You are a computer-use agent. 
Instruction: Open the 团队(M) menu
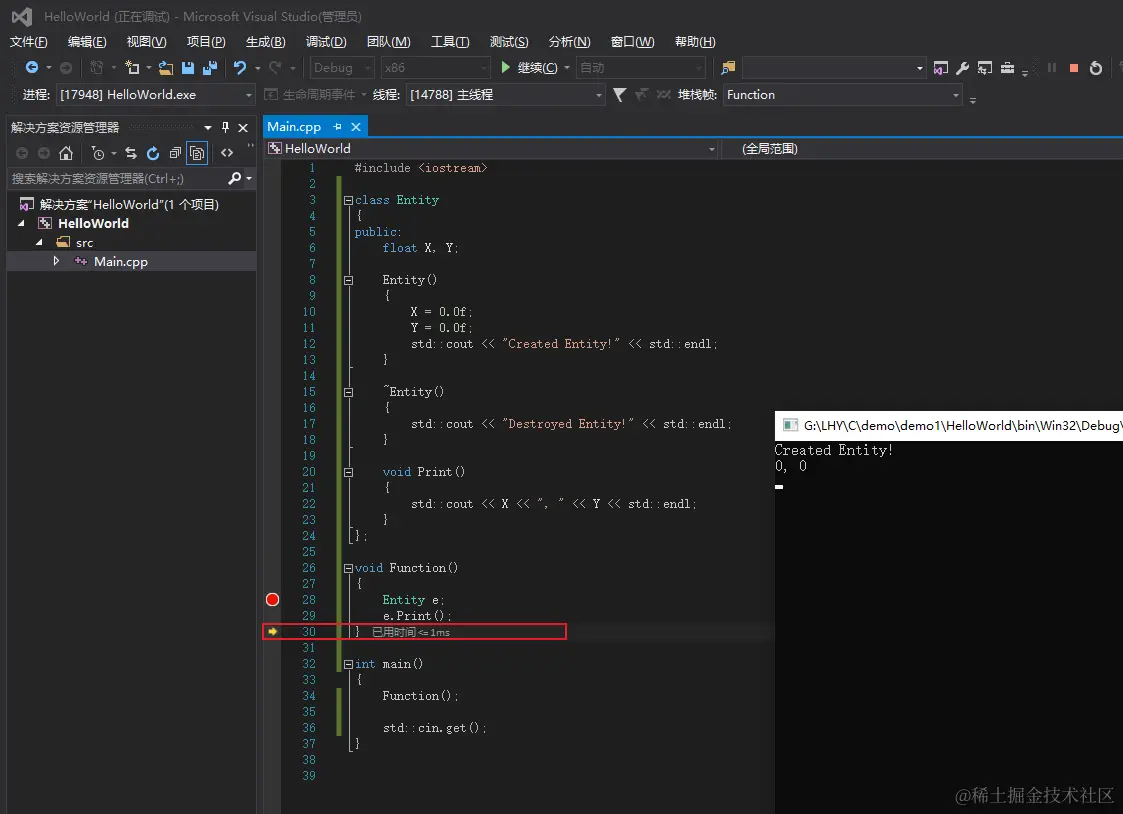388,42
